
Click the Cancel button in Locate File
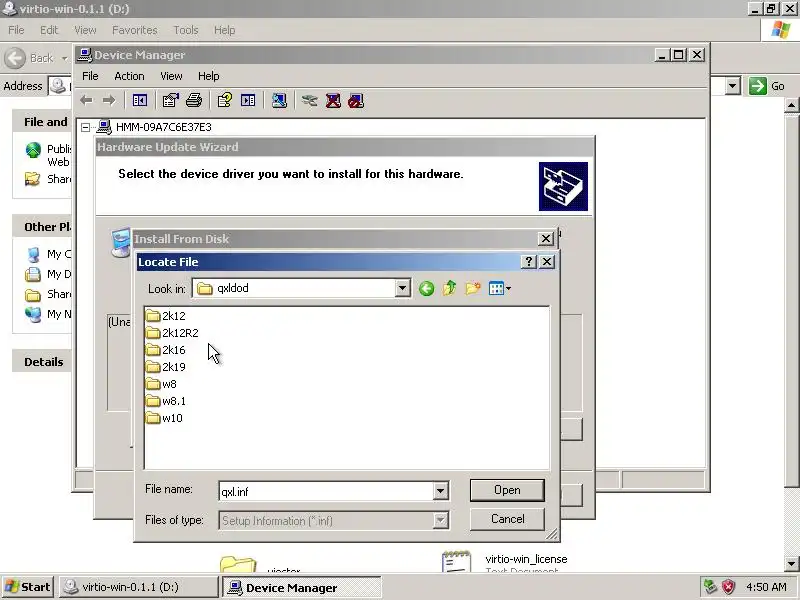tap(507, 519)
